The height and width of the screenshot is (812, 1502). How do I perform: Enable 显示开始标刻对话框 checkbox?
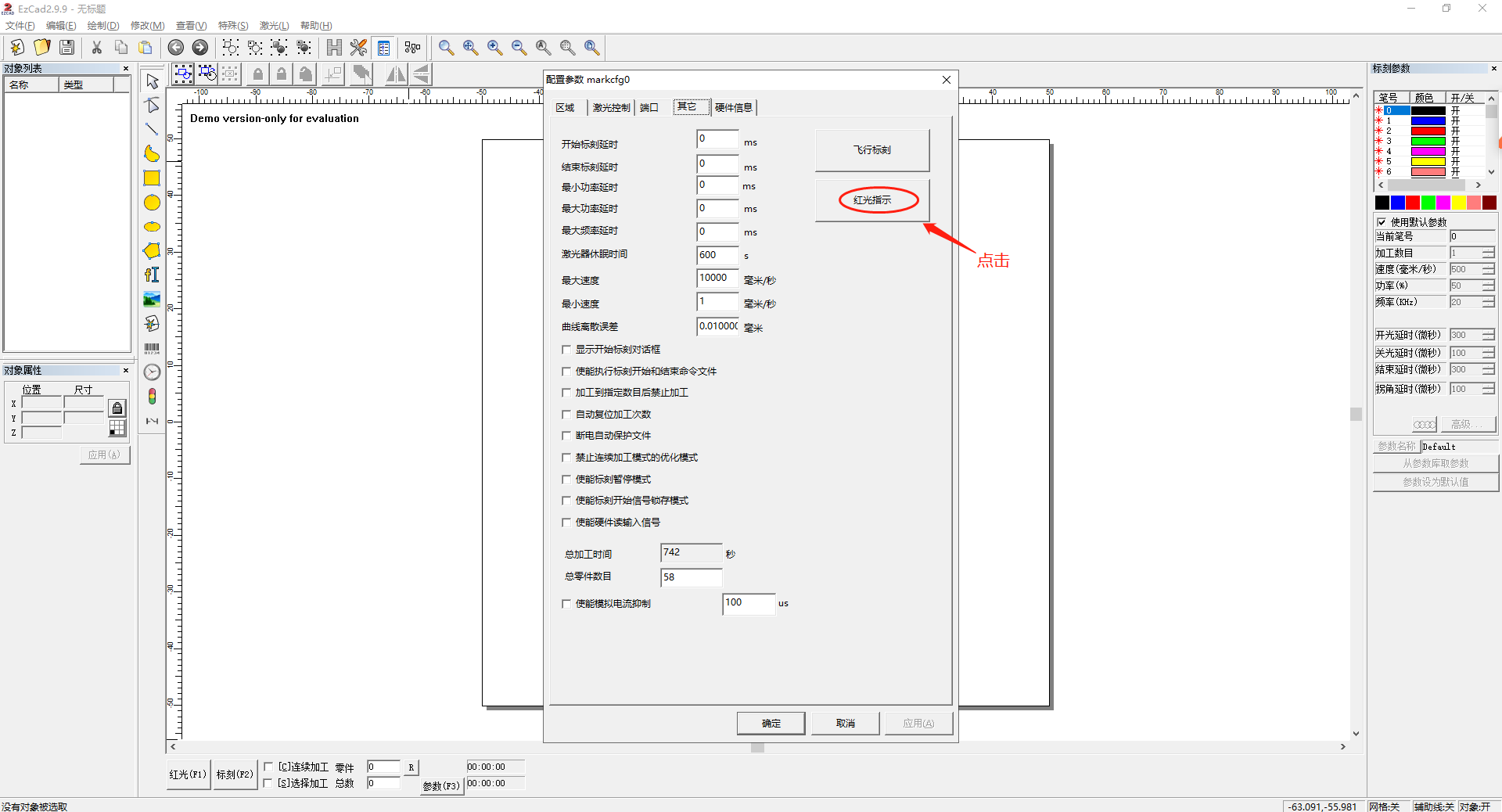pos(566,350)
